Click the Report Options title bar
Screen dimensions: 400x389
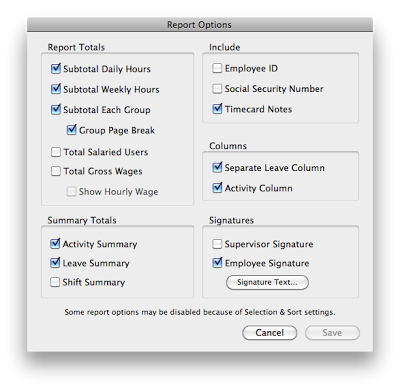[200, 25]
